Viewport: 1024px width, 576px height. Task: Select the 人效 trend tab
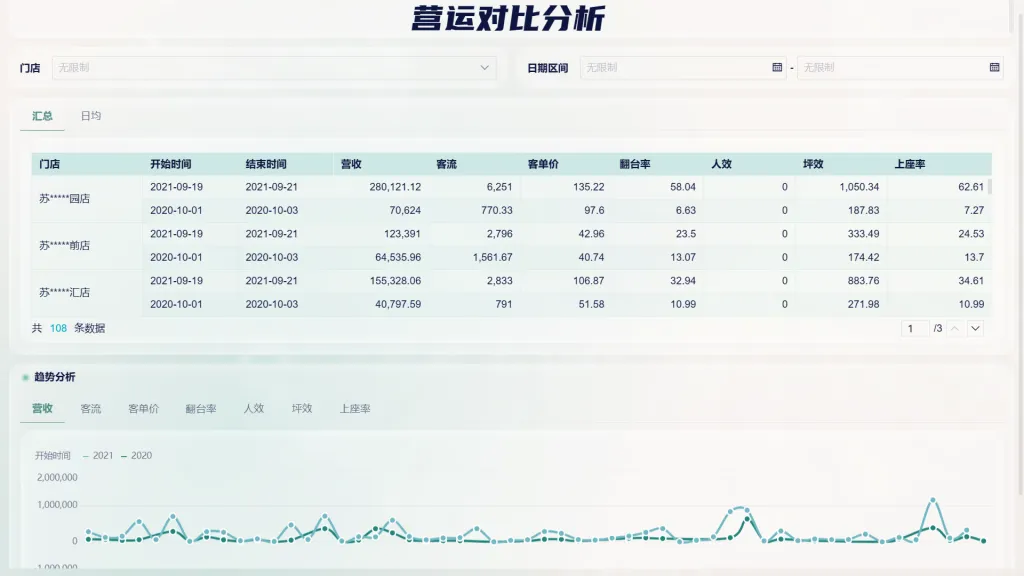coord(253,409)
